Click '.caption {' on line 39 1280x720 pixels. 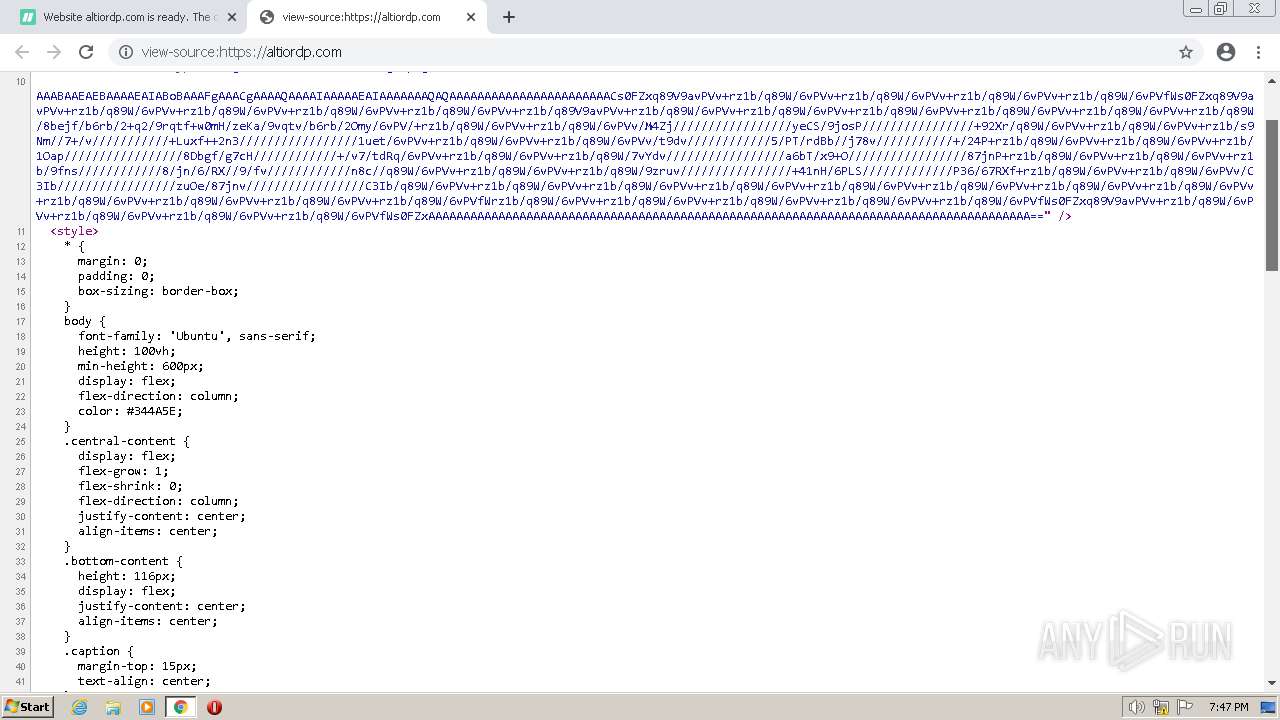pyautogui.click(x=98, y=651)
